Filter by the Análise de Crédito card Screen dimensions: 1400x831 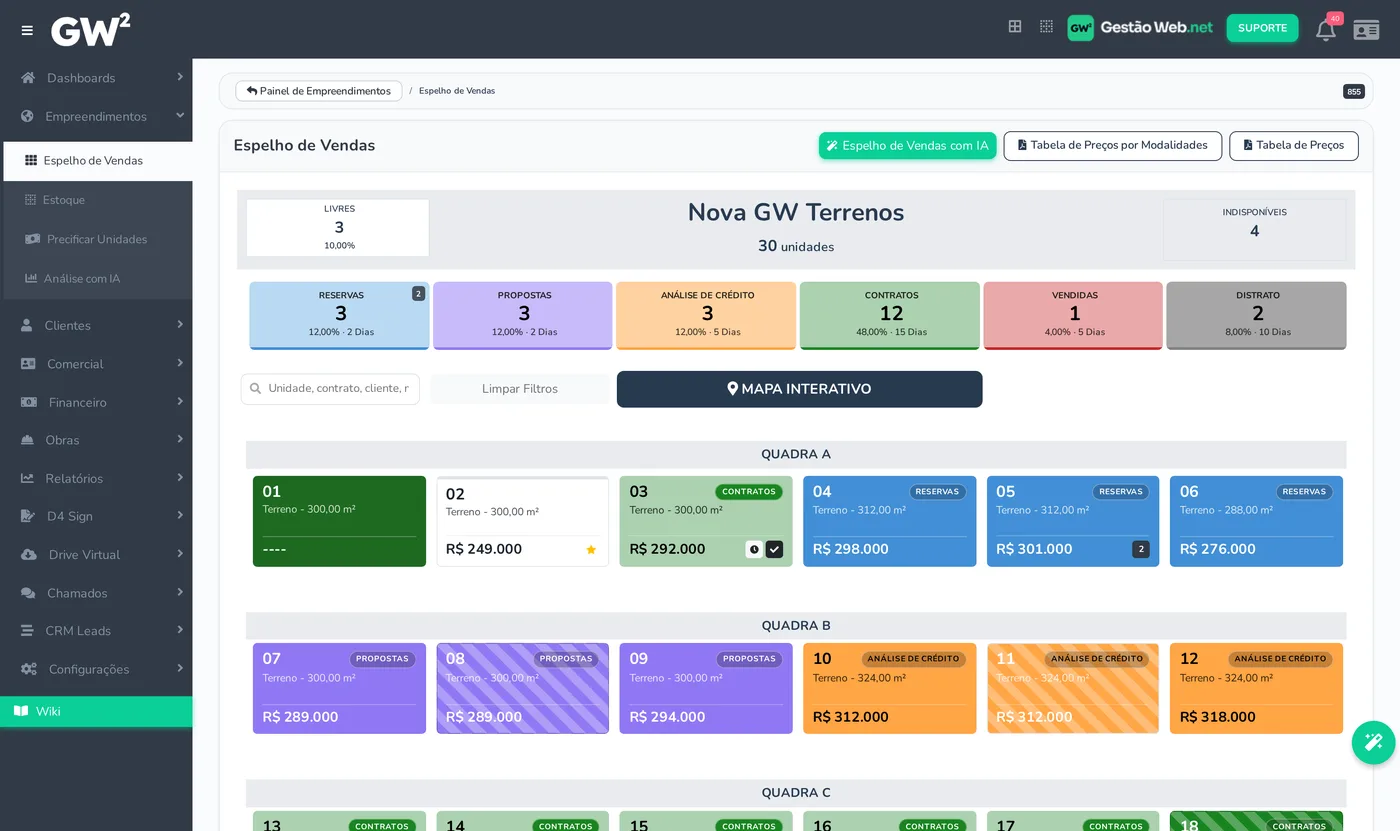pos(706,315)
